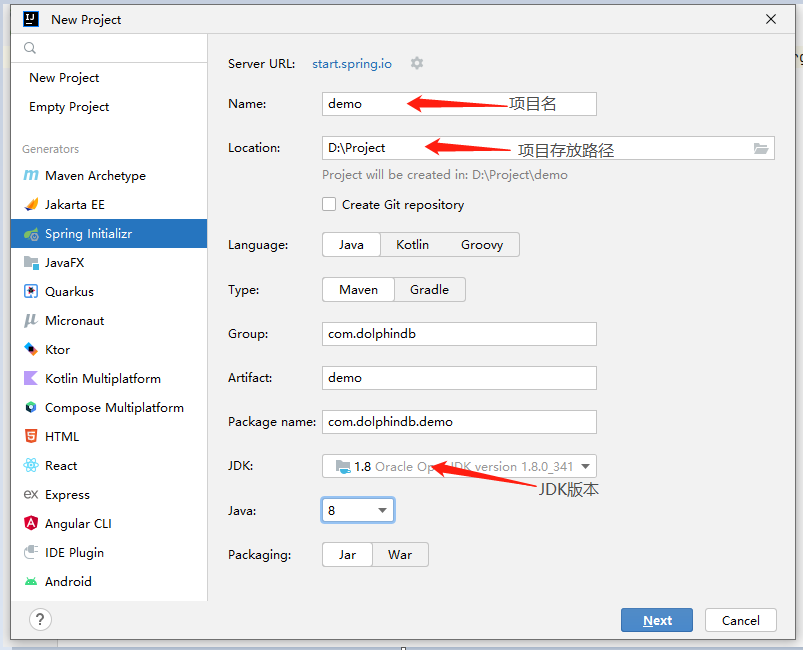
Task: Select Kotlin as the language
Action: (x=412, y=245)
